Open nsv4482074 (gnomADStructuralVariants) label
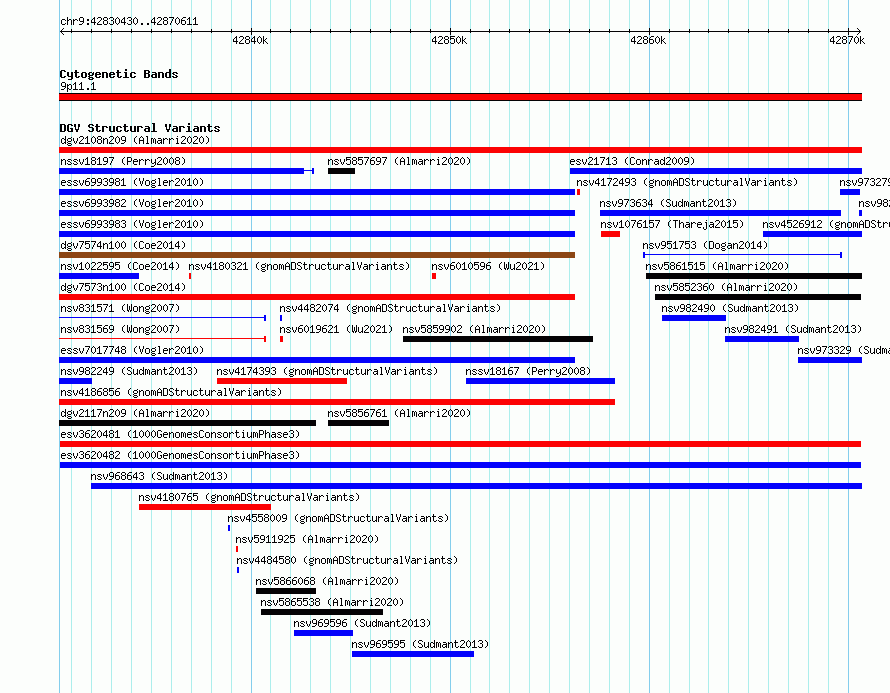890x693 pixels. point(390,308)
